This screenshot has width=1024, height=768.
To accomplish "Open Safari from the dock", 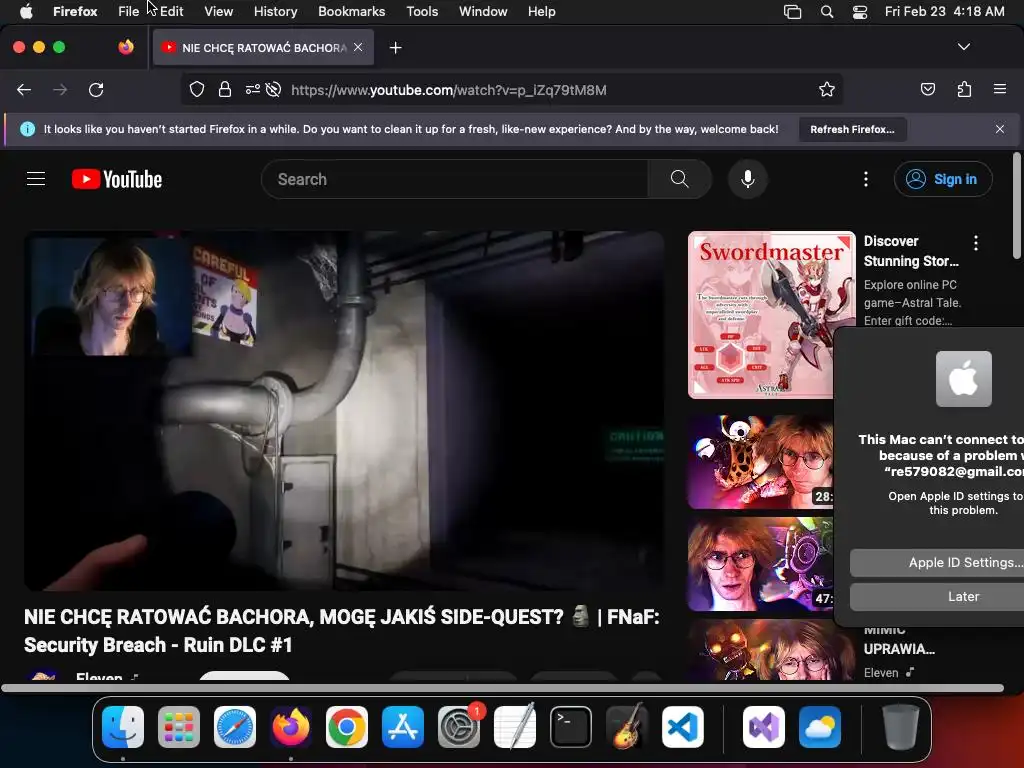I will 235,727.
